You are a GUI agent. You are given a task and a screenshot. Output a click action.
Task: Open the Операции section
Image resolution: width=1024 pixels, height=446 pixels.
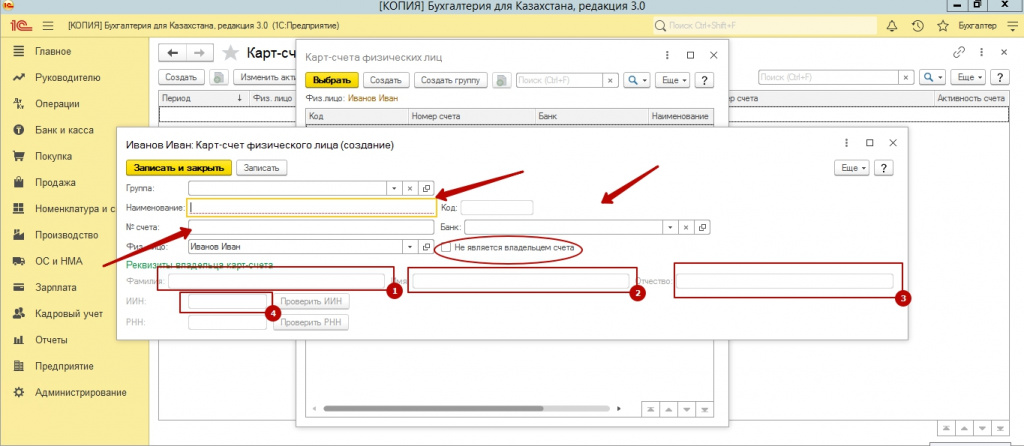57,104
